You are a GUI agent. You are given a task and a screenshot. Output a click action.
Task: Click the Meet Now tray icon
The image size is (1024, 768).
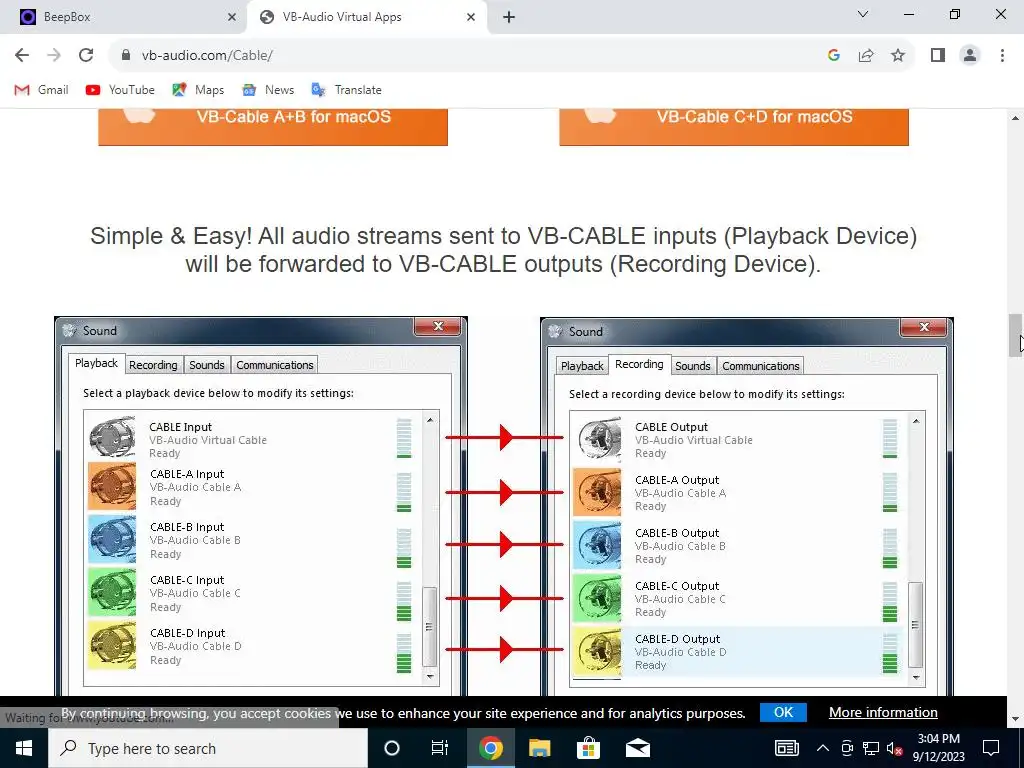coord(847,748)
